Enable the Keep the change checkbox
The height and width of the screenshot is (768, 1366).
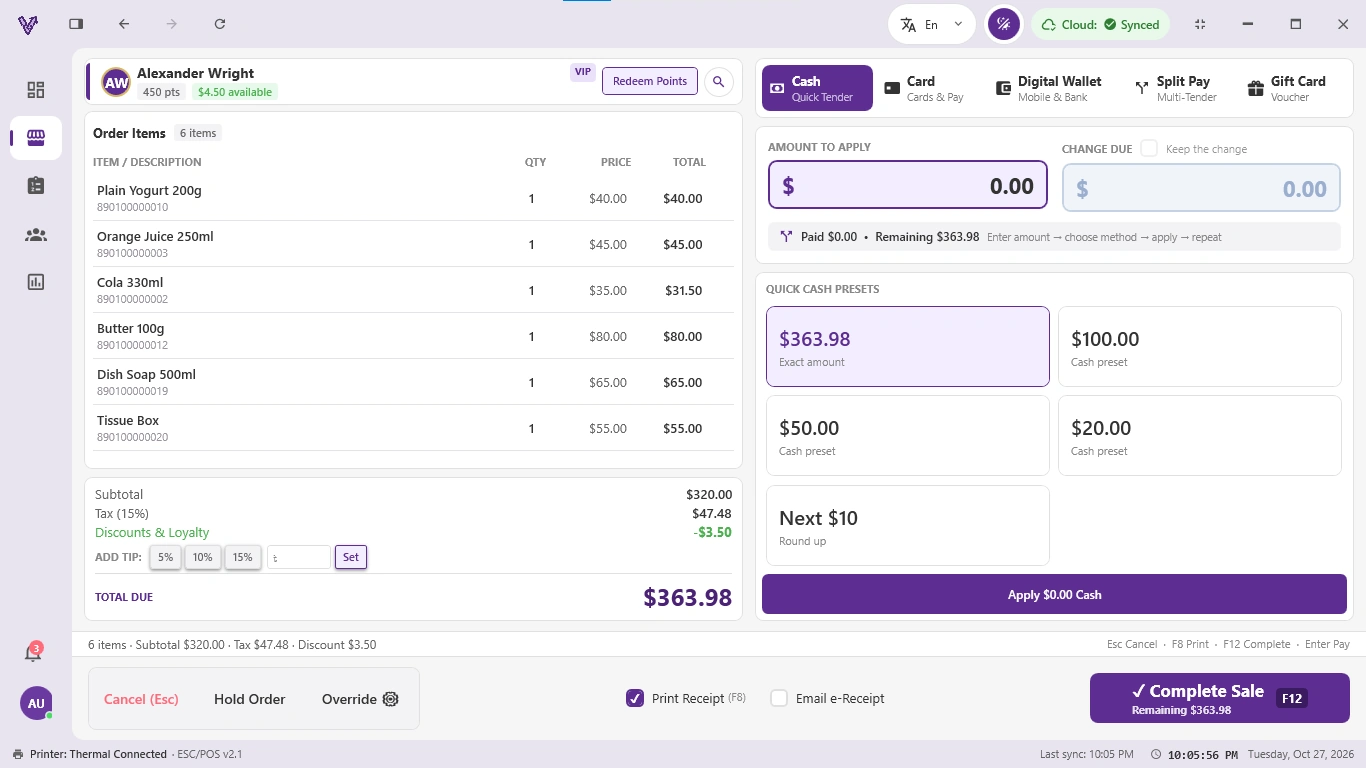tap(1149, 148)
